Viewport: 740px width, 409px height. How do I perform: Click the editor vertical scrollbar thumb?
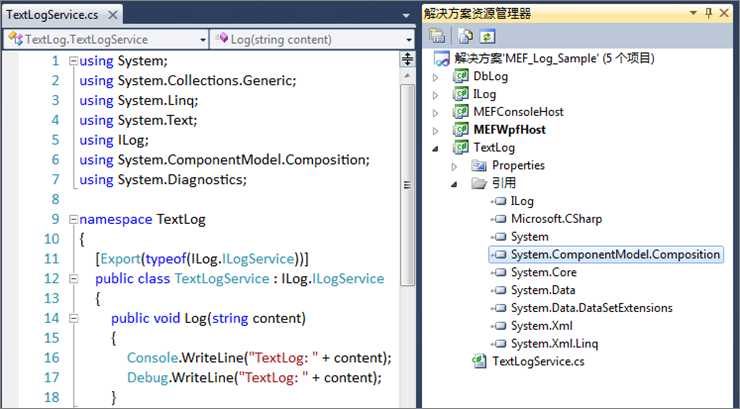(407, 185)
